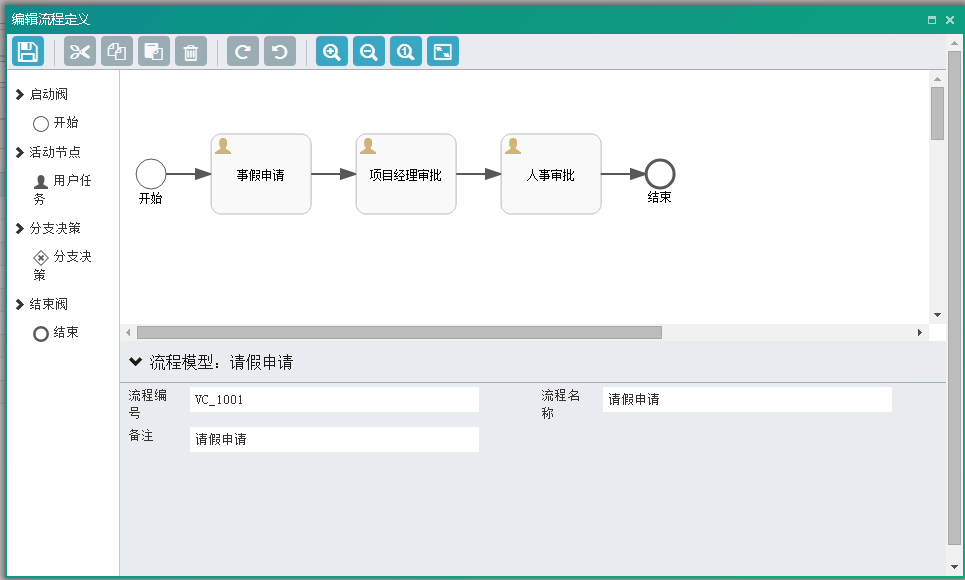Click the Fit to window icon
Screen dimensions: 965x580
tap(442, 51)
